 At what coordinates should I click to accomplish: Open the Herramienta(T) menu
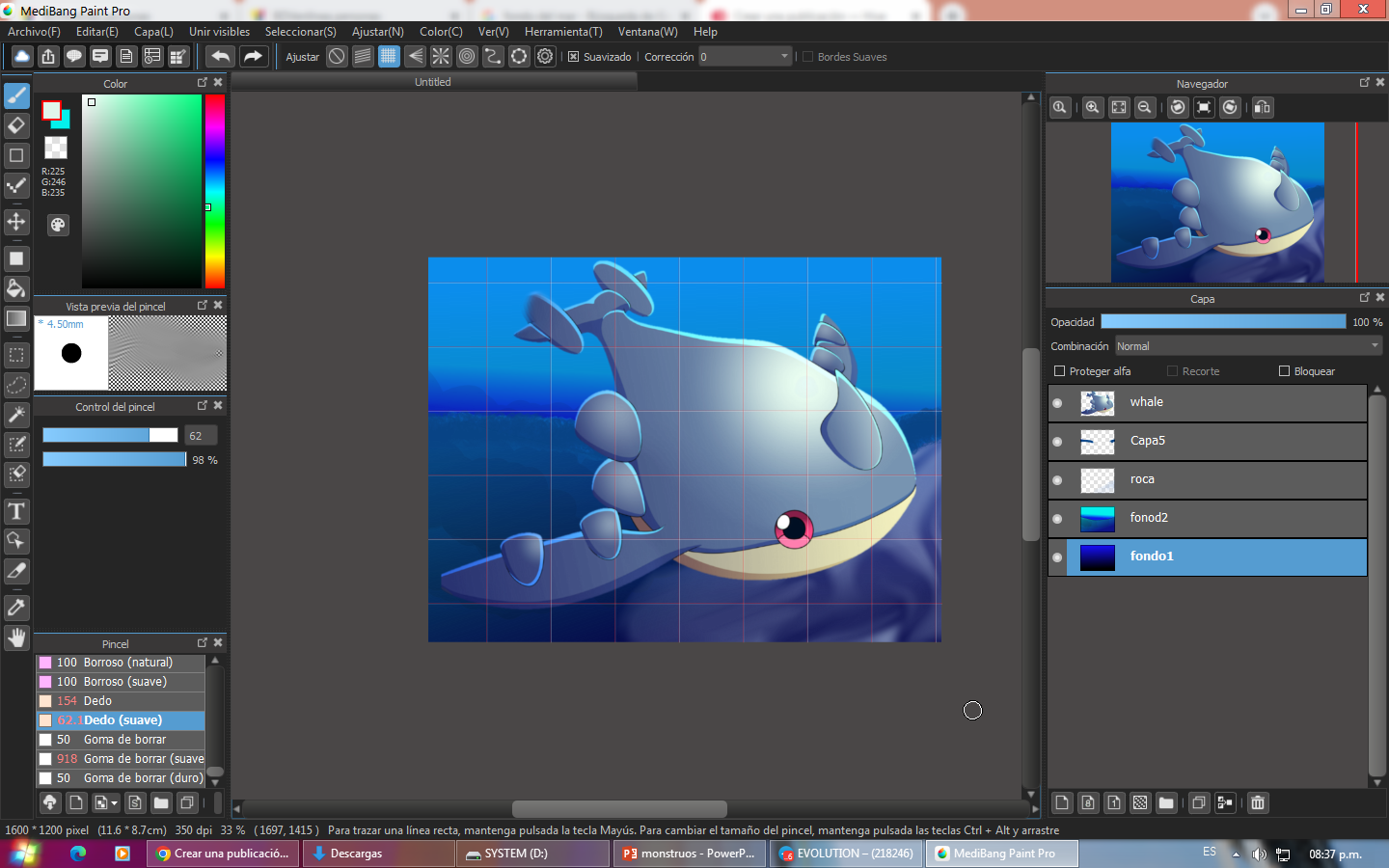click(x=563, y=32)
